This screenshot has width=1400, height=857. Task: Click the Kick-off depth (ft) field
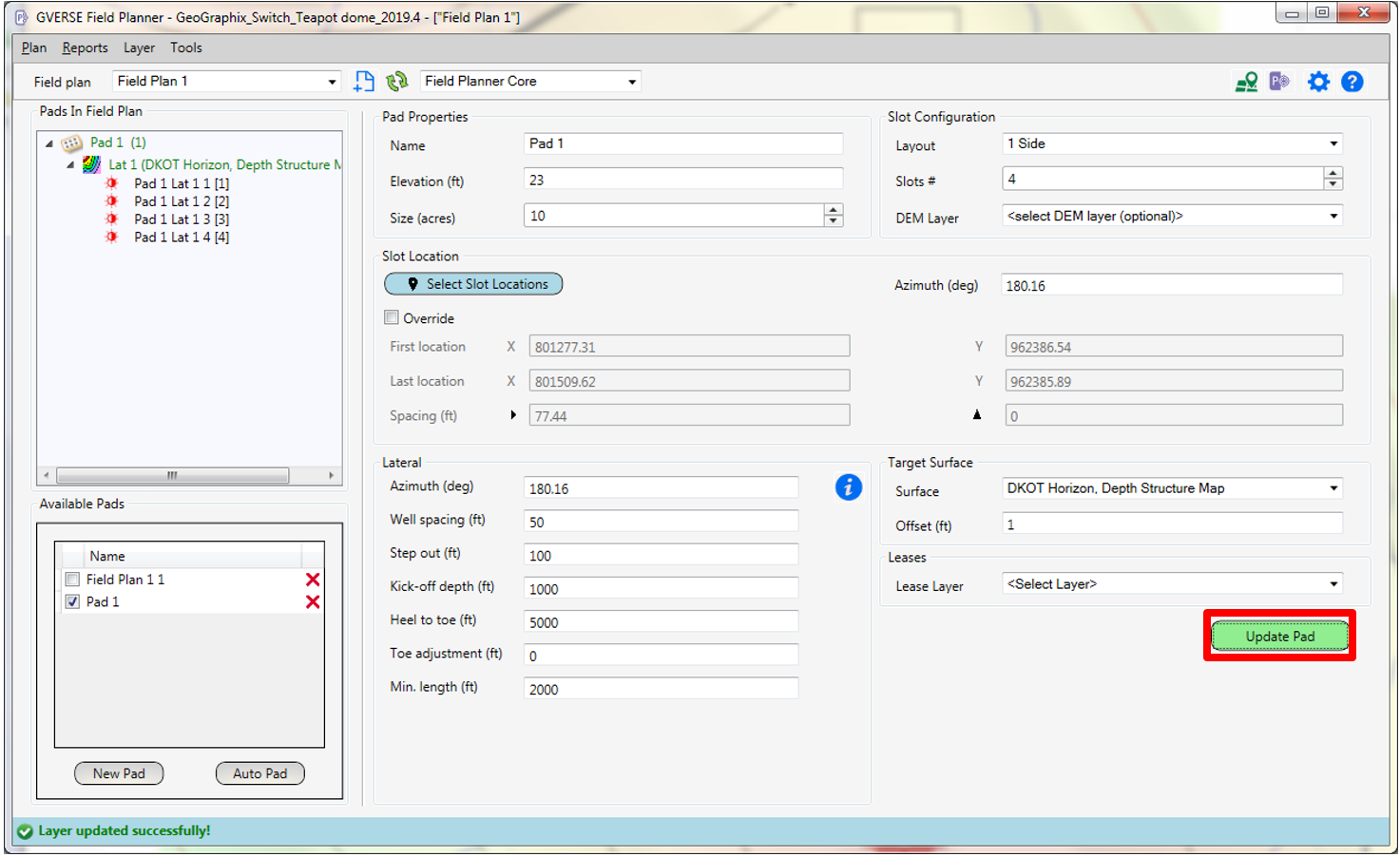click(x=661, y=588)
